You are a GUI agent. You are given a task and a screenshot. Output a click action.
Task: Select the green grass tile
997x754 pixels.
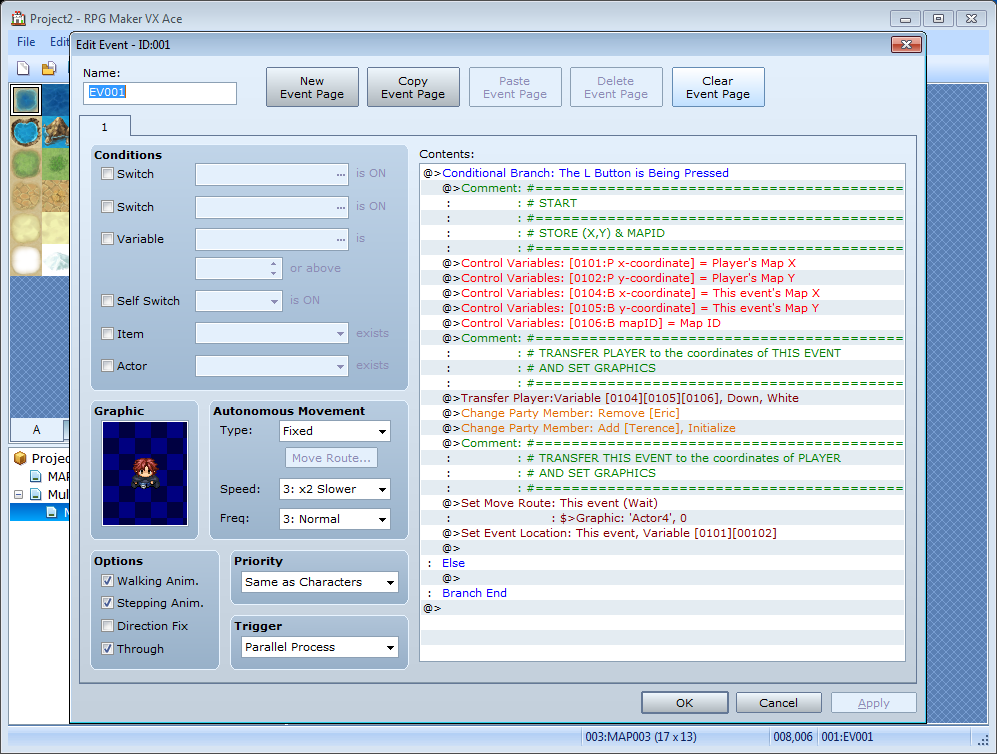26,164
